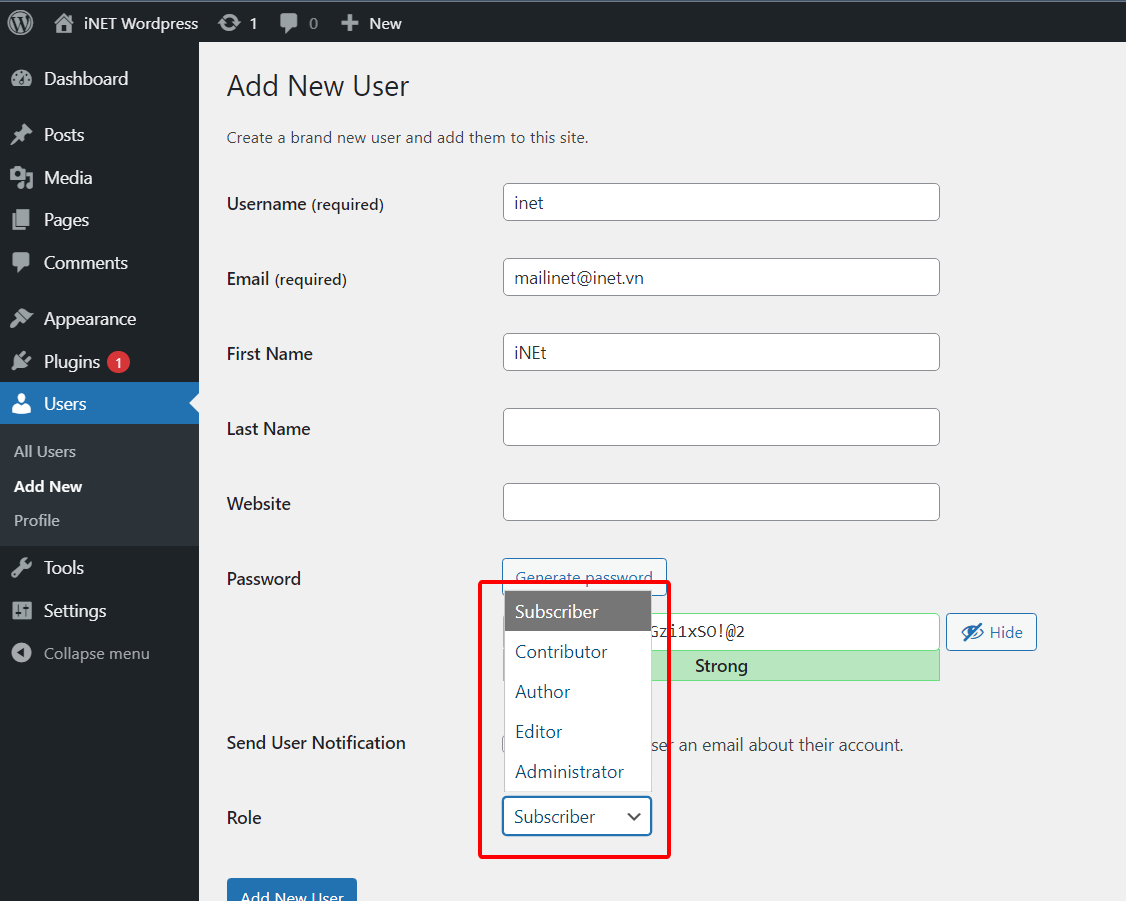Click the Plugins plug icon

click(22, 361)
